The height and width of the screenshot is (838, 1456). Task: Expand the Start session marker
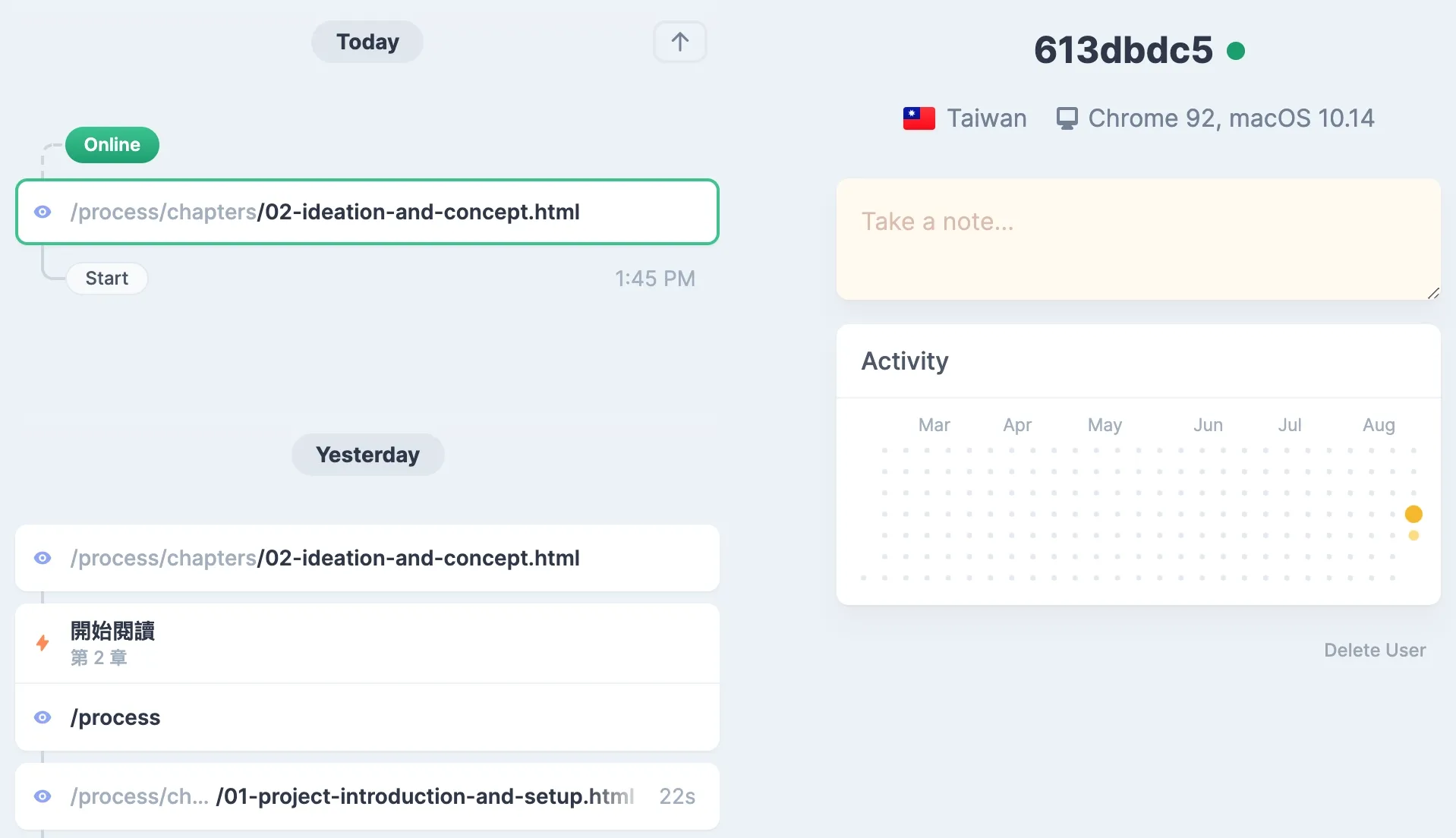tap(106, 278)
